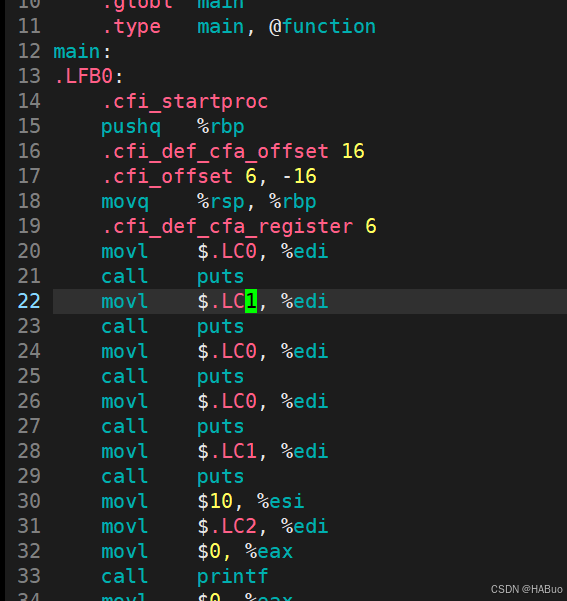Image resolution: width=567 pixels, height=601 pixels.
Task: Click call on line 23
Action: point(125,326)
